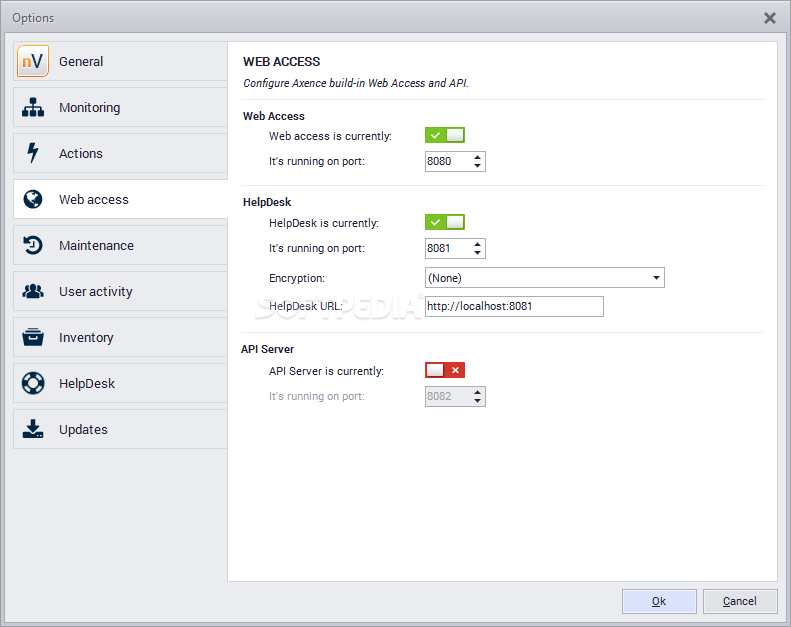The width and height of the screenshot is (791, 627).
Task: Click the Updates download icon
Action: [33, 429]
